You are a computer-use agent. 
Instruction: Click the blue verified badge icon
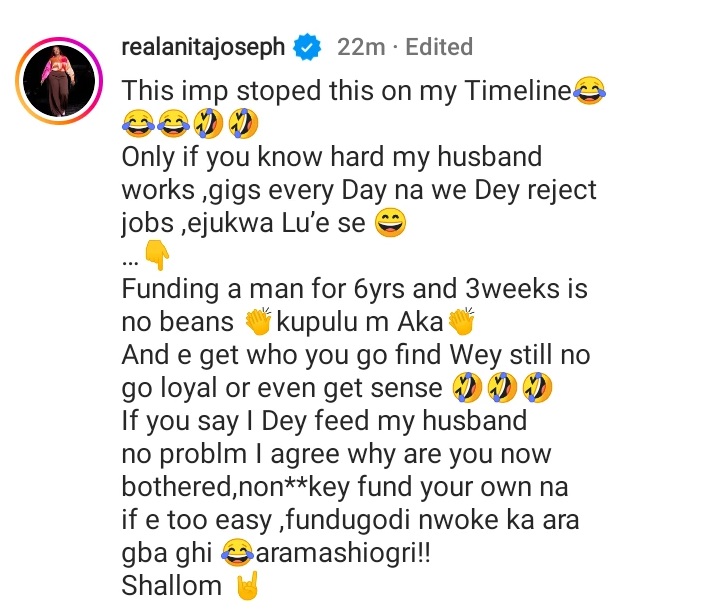pyautogui.click(x=307, y=47)
